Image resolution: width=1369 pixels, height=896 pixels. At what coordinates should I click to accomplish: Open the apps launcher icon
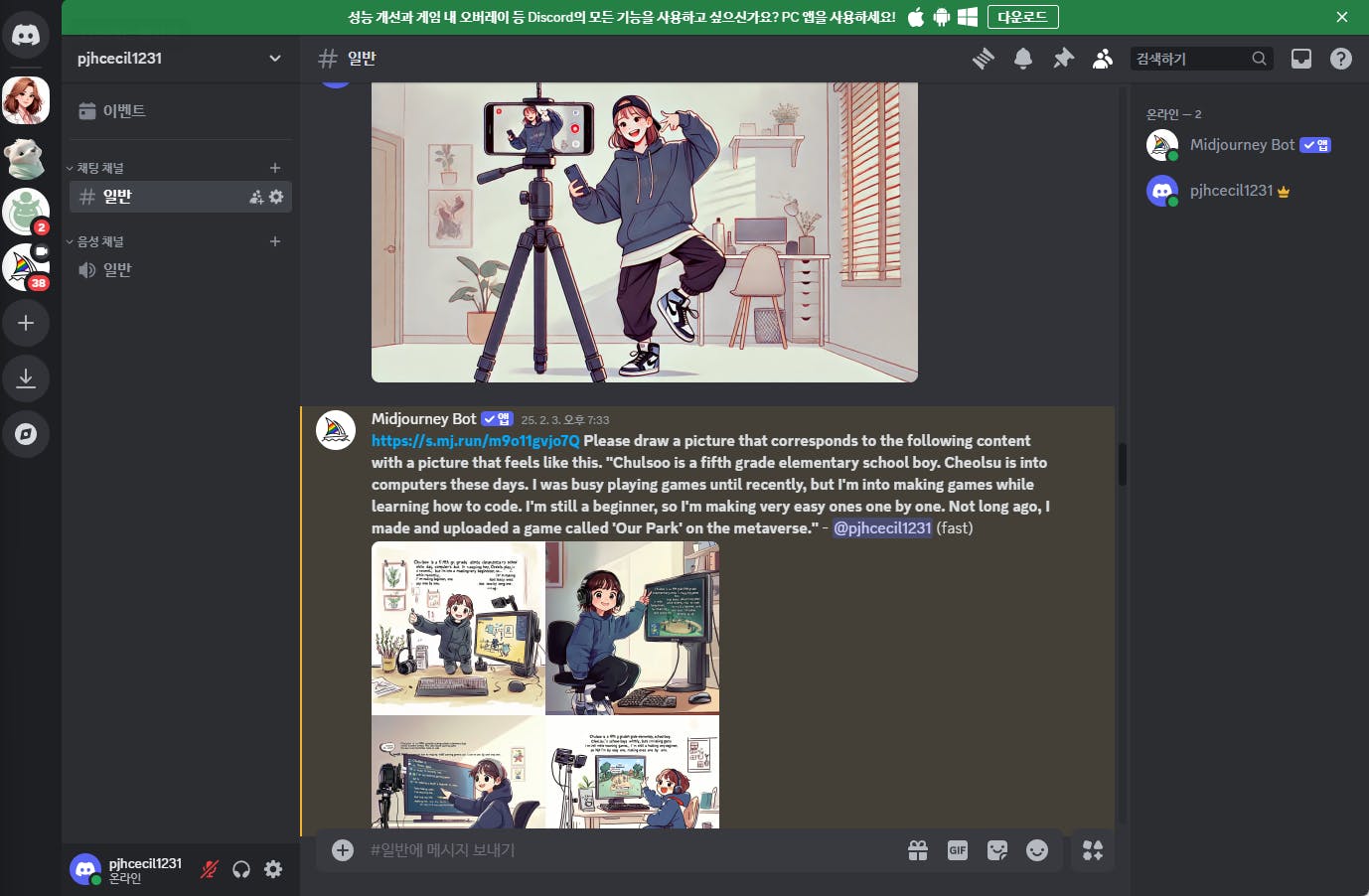(1093, 850)
